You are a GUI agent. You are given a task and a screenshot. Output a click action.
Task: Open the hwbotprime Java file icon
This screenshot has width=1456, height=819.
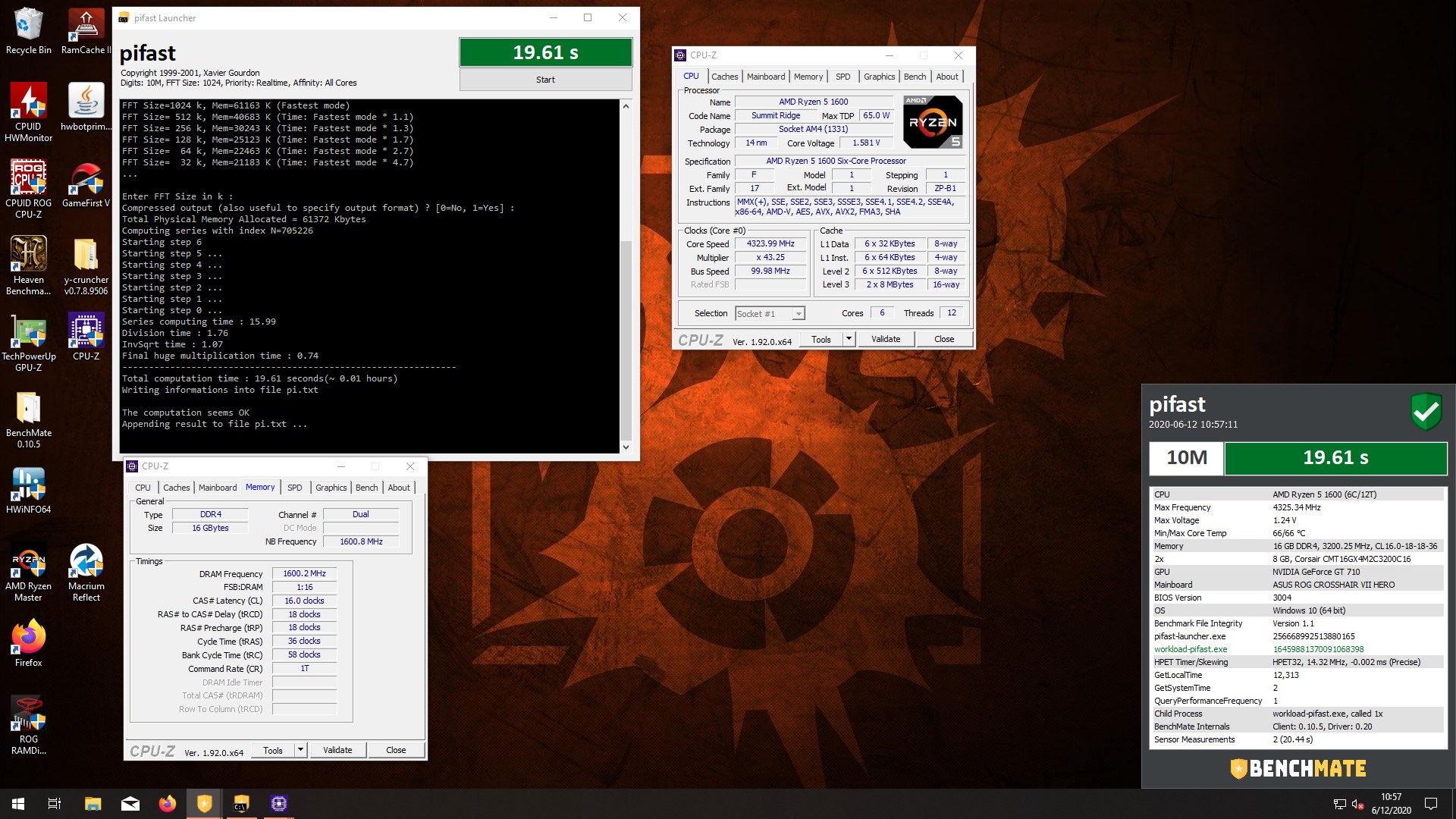[x=86, y=107]
